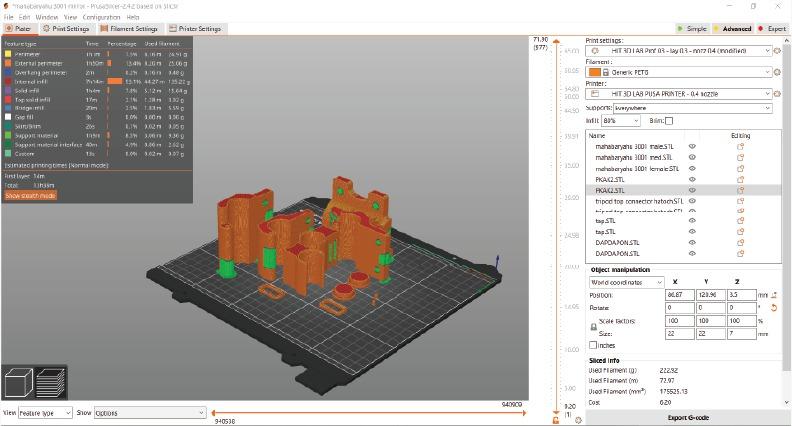Click edit icon for mahaberyahs 3001 male.STL
Image resolution: width=792 pixels, height=426 pixels.
point(740,147)
